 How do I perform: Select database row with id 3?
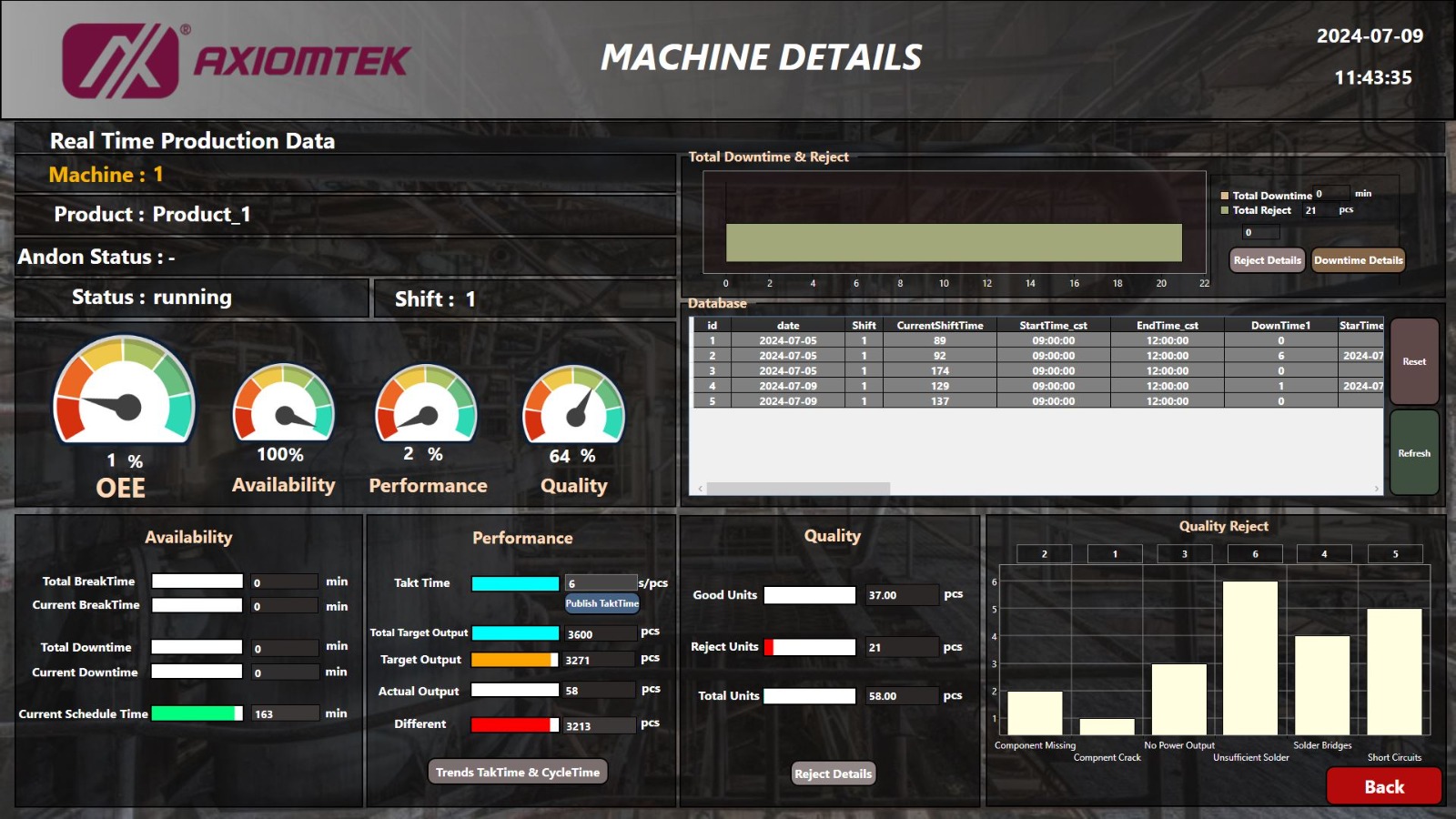coord(1038,370)
